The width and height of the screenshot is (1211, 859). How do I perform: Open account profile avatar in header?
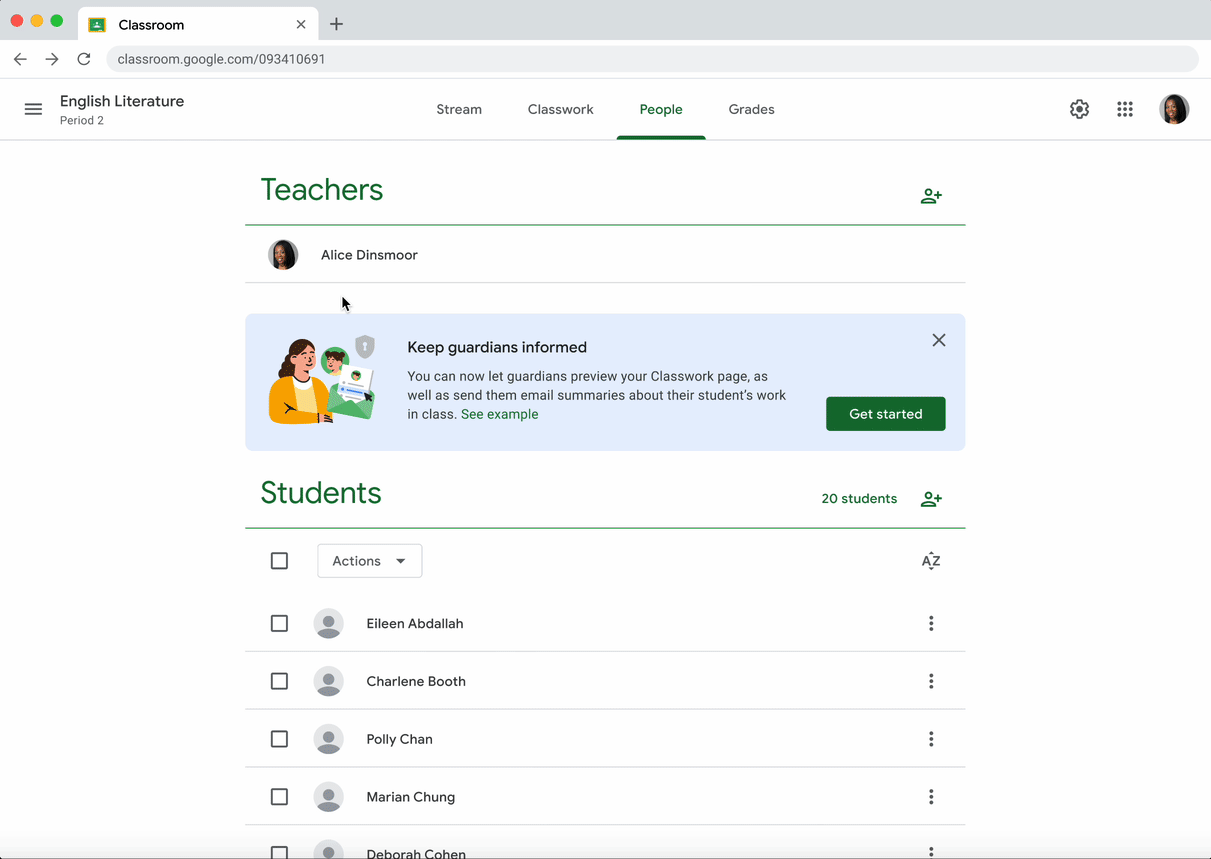tap(1174, 109)
